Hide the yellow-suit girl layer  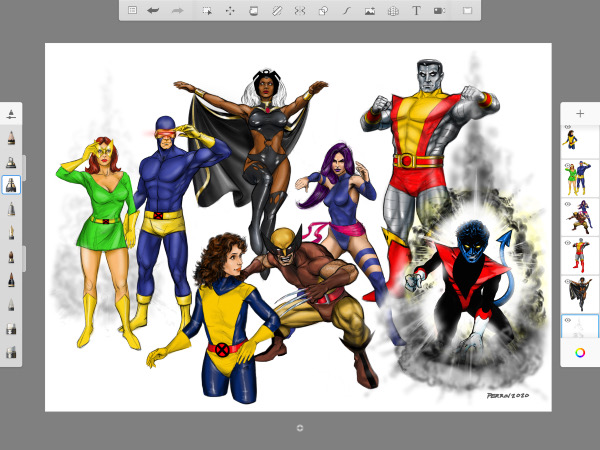coord(567,127)
